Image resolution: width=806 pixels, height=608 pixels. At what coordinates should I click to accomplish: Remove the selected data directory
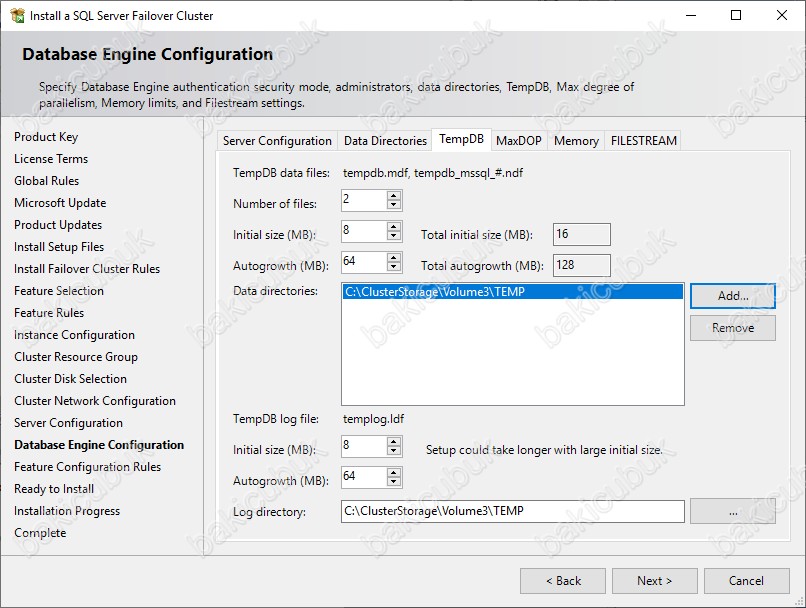(732, 328)
